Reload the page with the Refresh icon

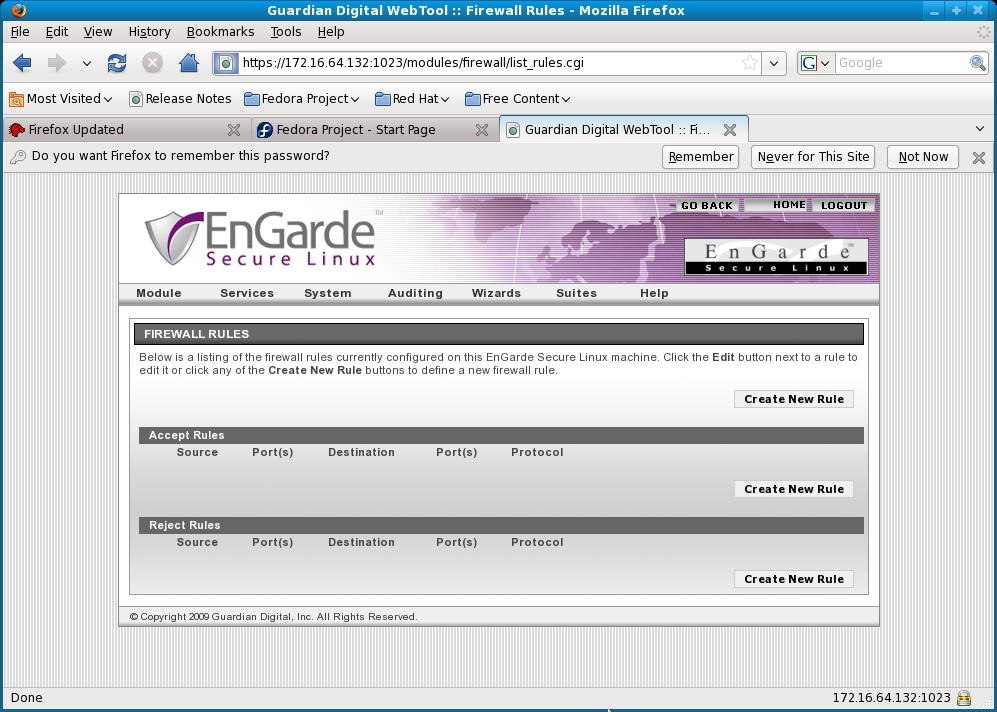point(117,63)
